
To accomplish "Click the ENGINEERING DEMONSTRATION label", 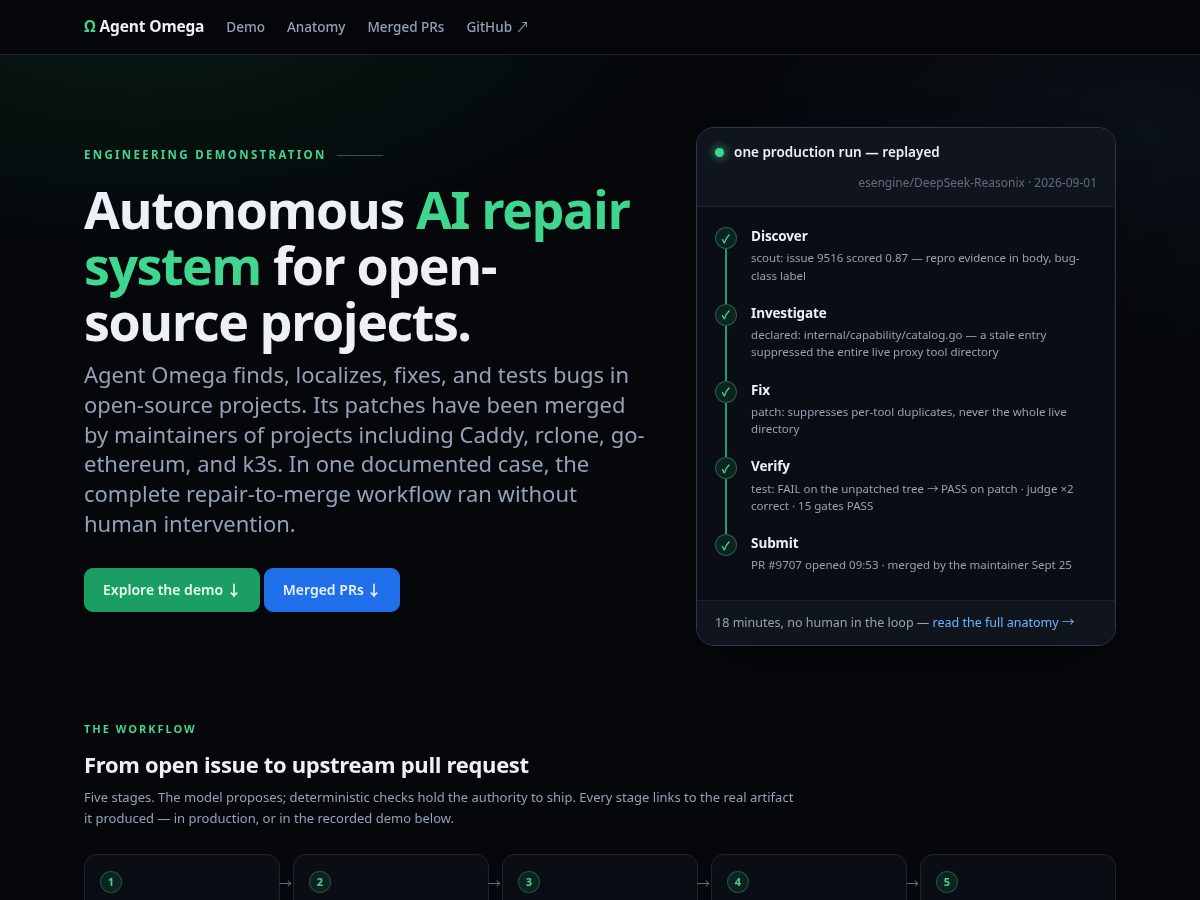I will click(205, 155).
